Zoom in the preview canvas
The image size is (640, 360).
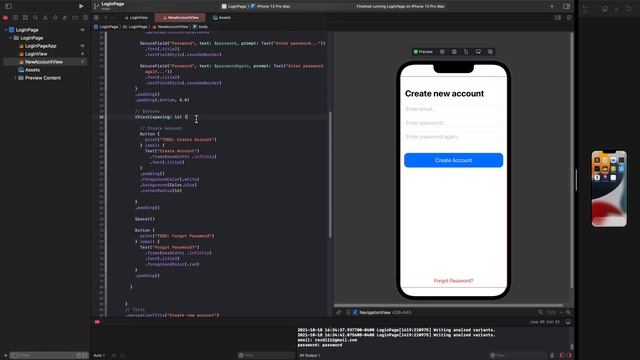[x=568, y=312]
